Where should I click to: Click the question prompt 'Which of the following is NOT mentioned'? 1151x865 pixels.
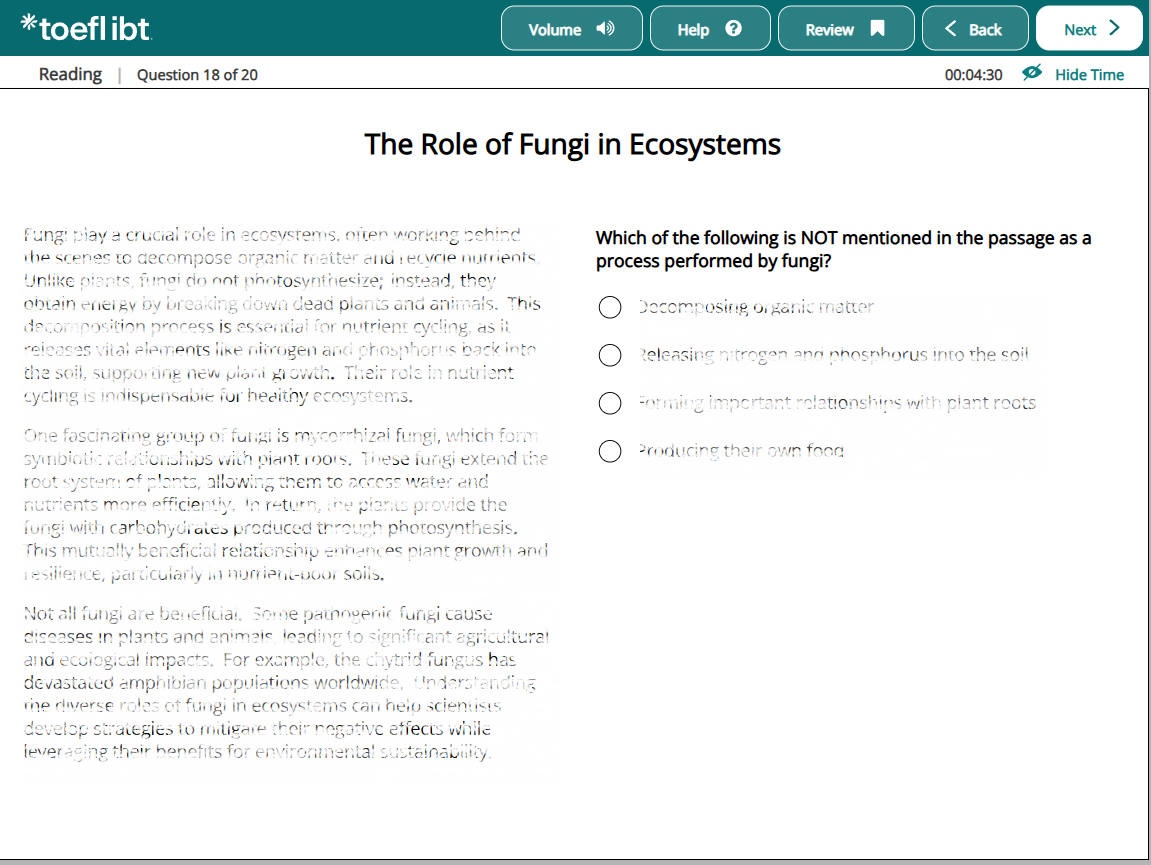(x=843, y=250)
